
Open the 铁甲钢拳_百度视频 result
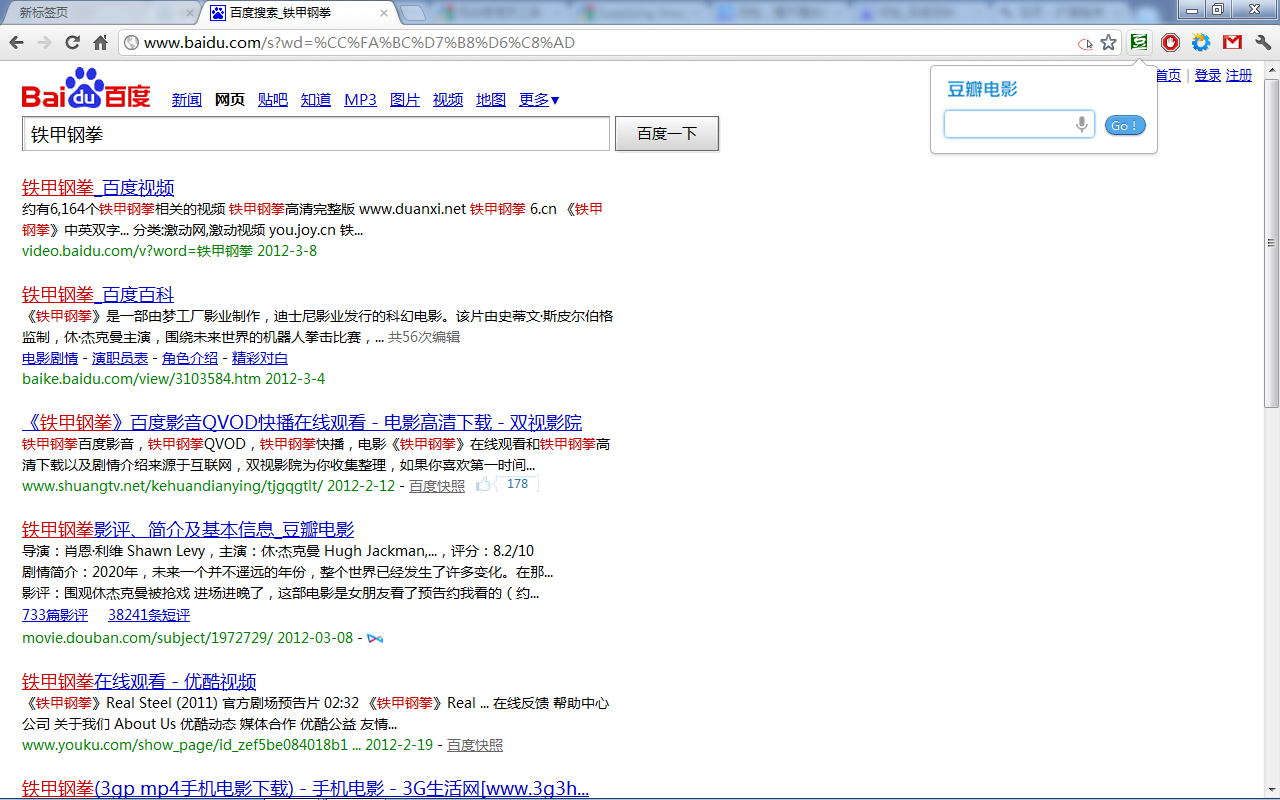(98, 188)
